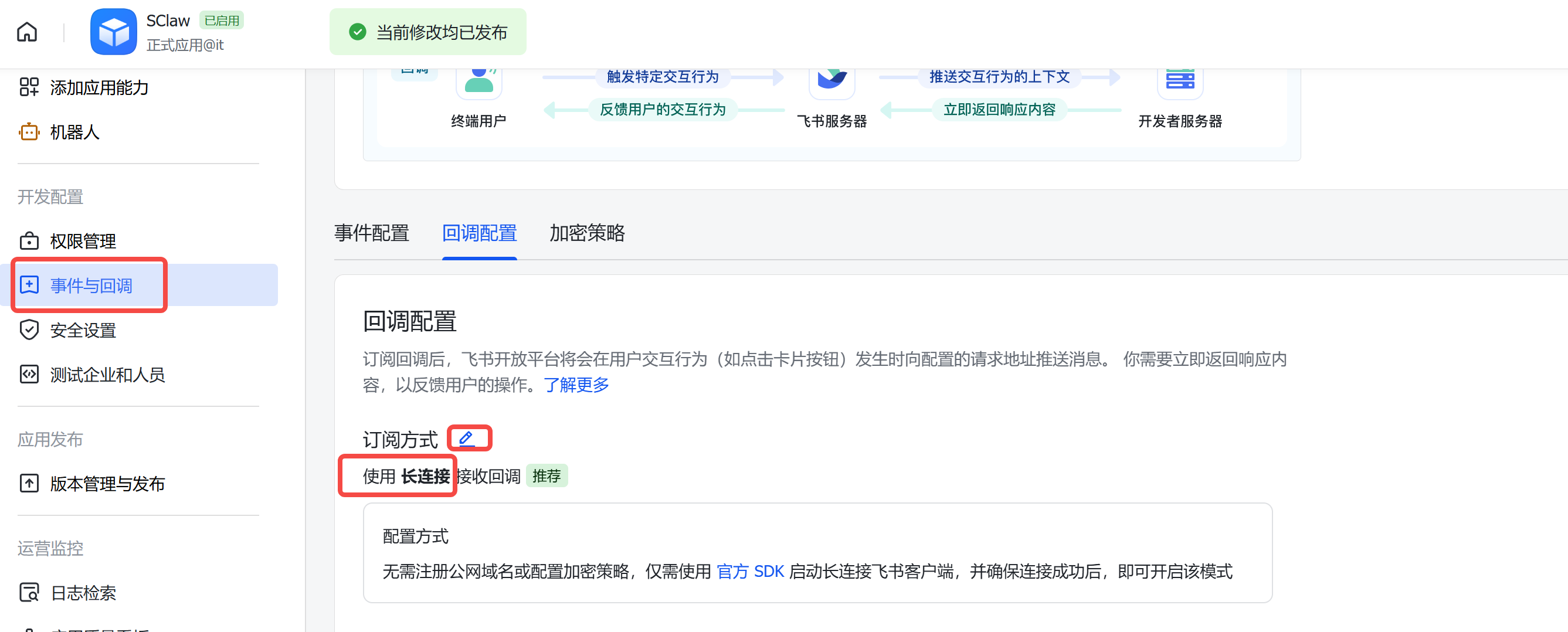Click the 权限管理 lock icon

(x=29, y=241)
